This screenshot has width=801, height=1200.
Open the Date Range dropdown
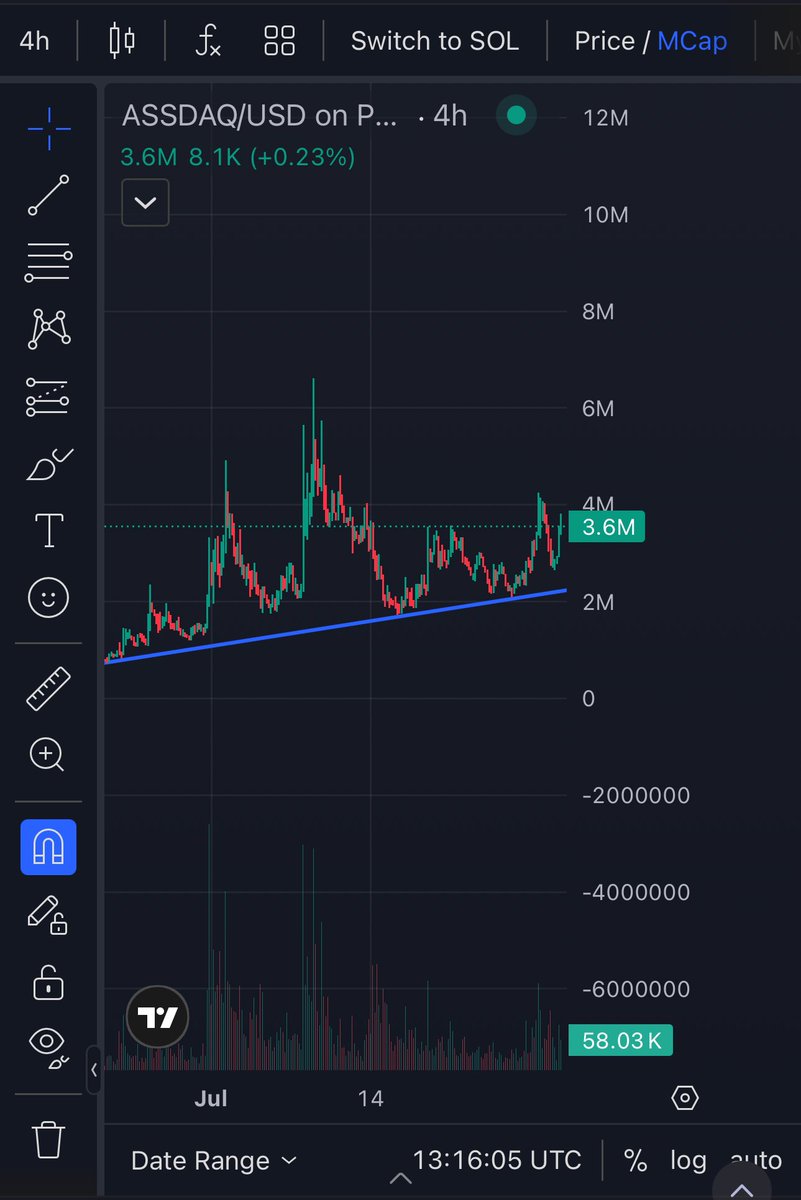pyautogui.click(x=213, y=1160)
